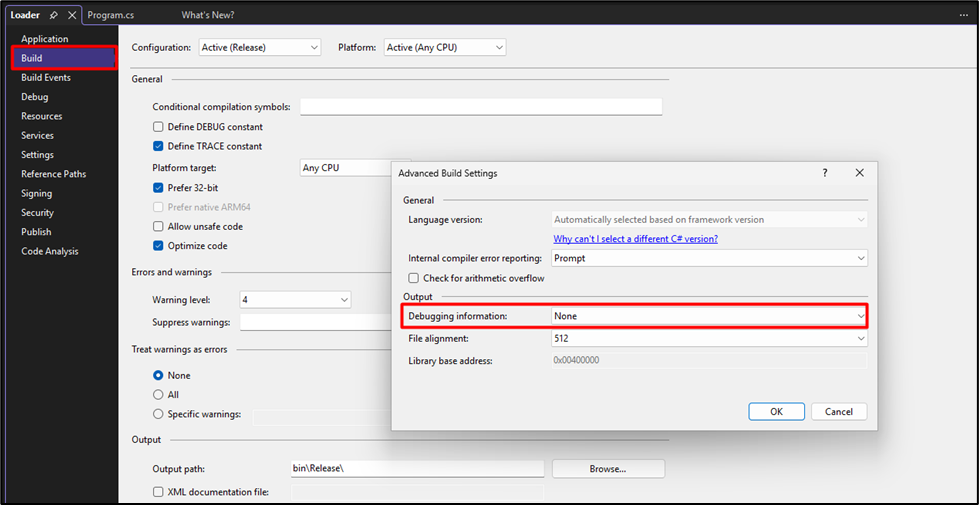Image resolution: width=979 pixels, height=505 pixels.
Task: Click the Output path text field
Action: point(417,468)
